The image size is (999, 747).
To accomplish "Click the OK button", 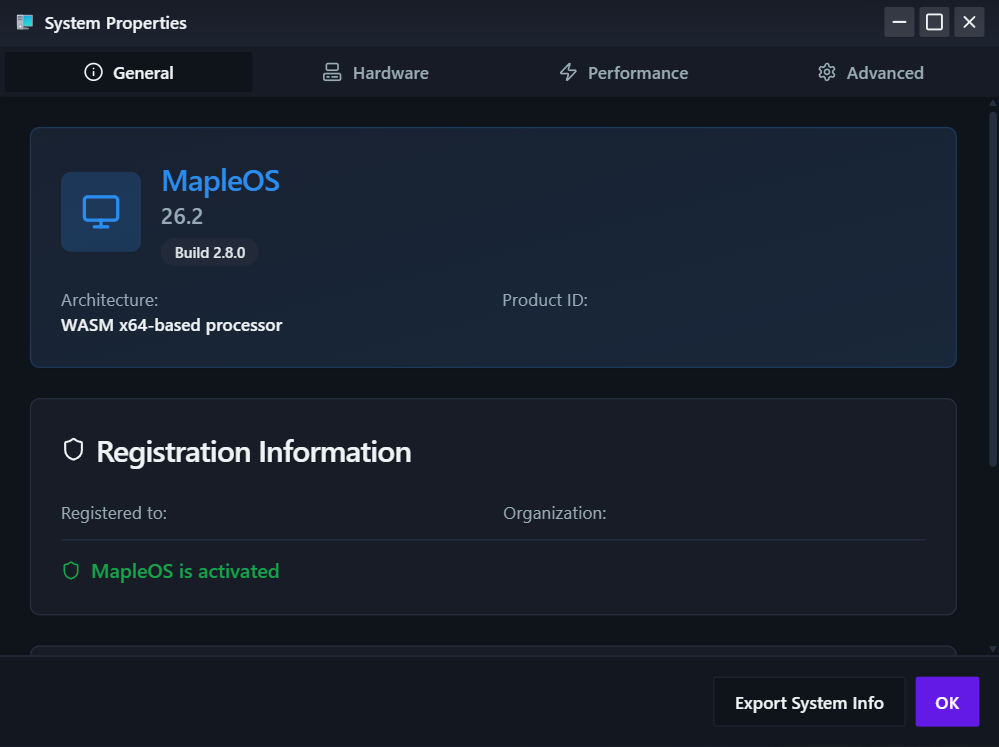I will pyautogui.click(x=947, y=702).
